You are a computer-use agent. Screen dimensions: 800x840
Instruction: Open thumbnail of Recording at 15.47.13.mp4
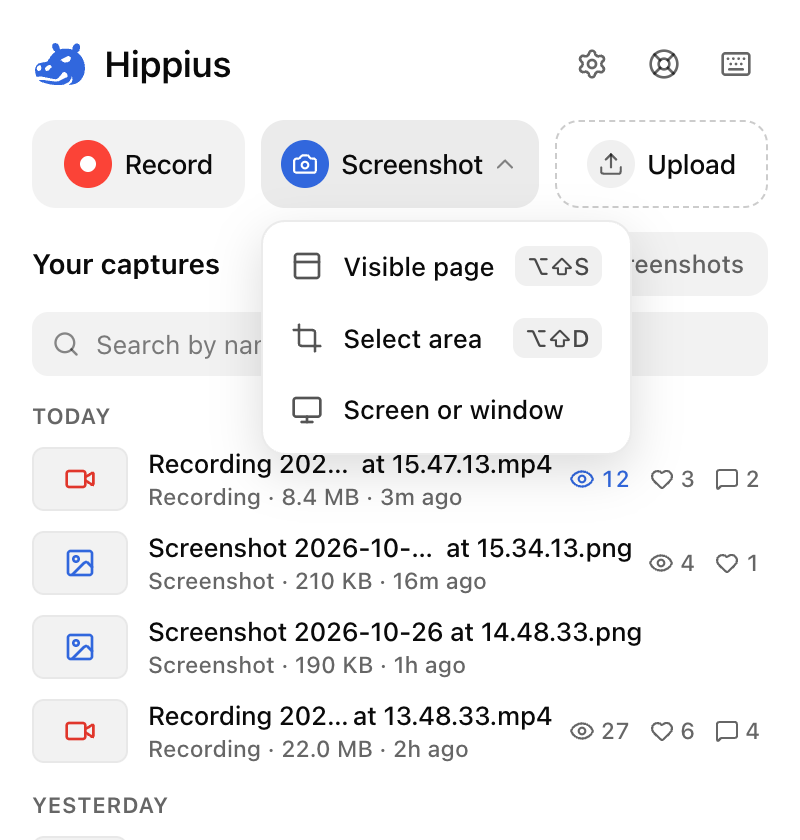(80, 479)
